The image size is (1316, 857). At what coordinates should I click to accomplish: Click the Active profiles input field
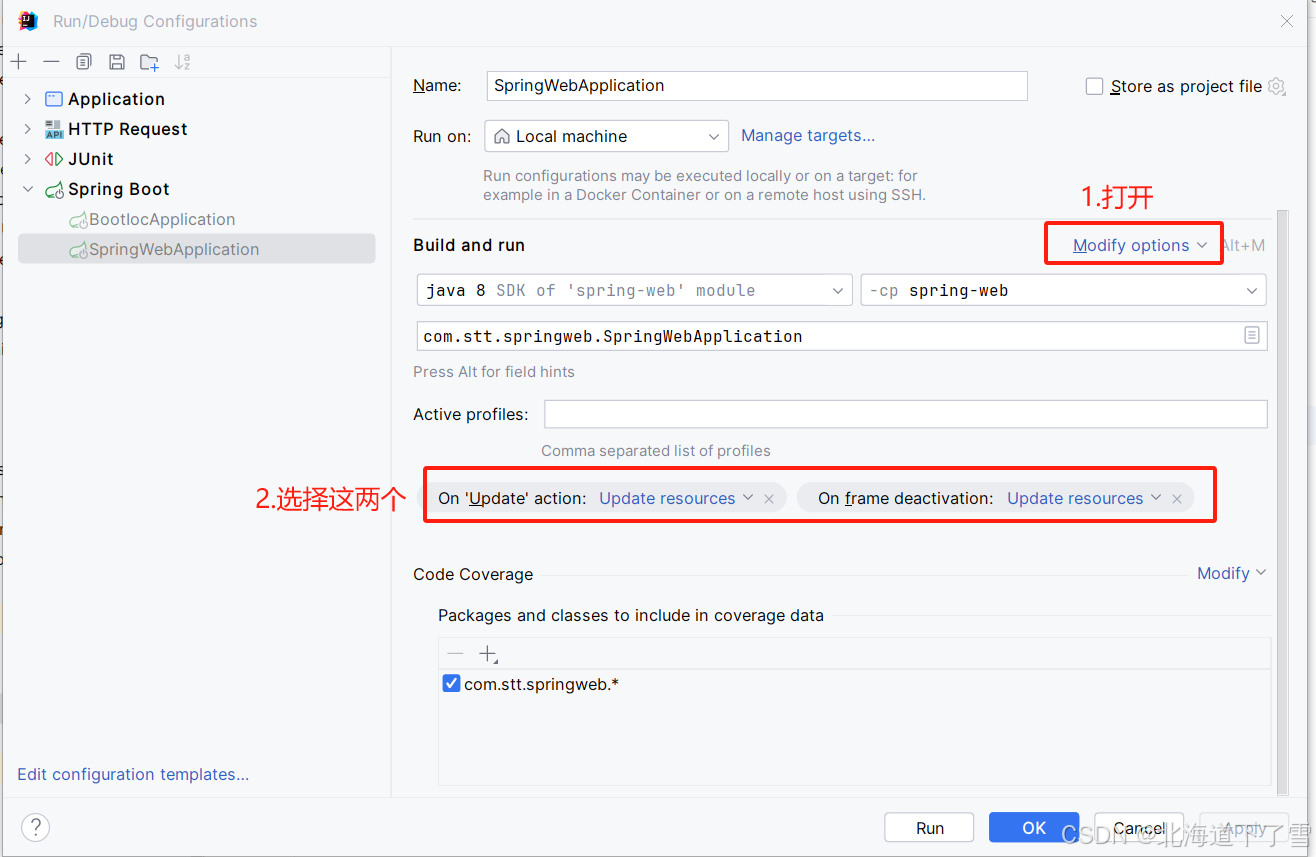coord(900,414)
